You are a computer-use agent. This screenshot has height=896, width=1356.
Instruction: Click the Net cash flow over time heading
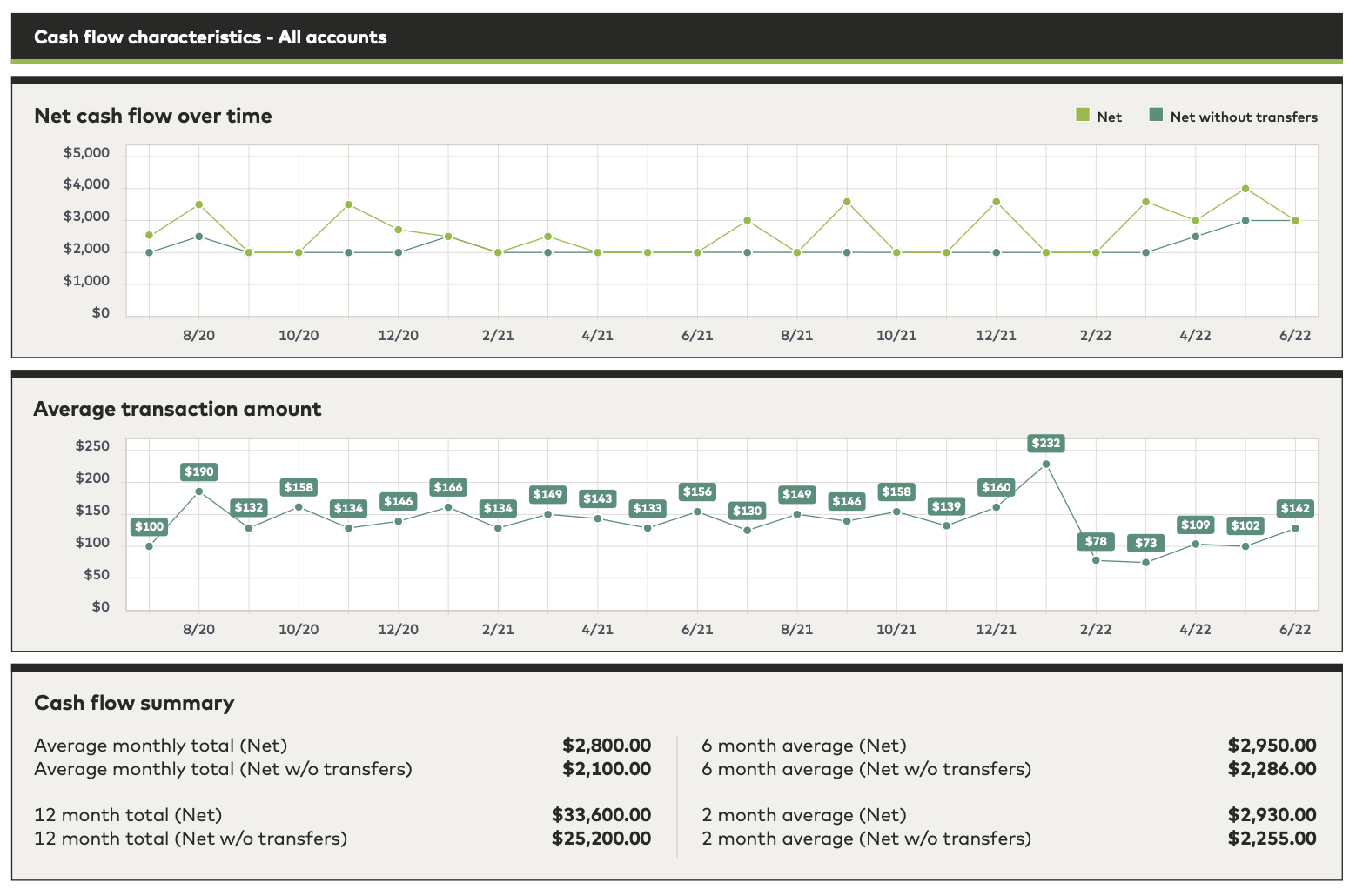153,116
